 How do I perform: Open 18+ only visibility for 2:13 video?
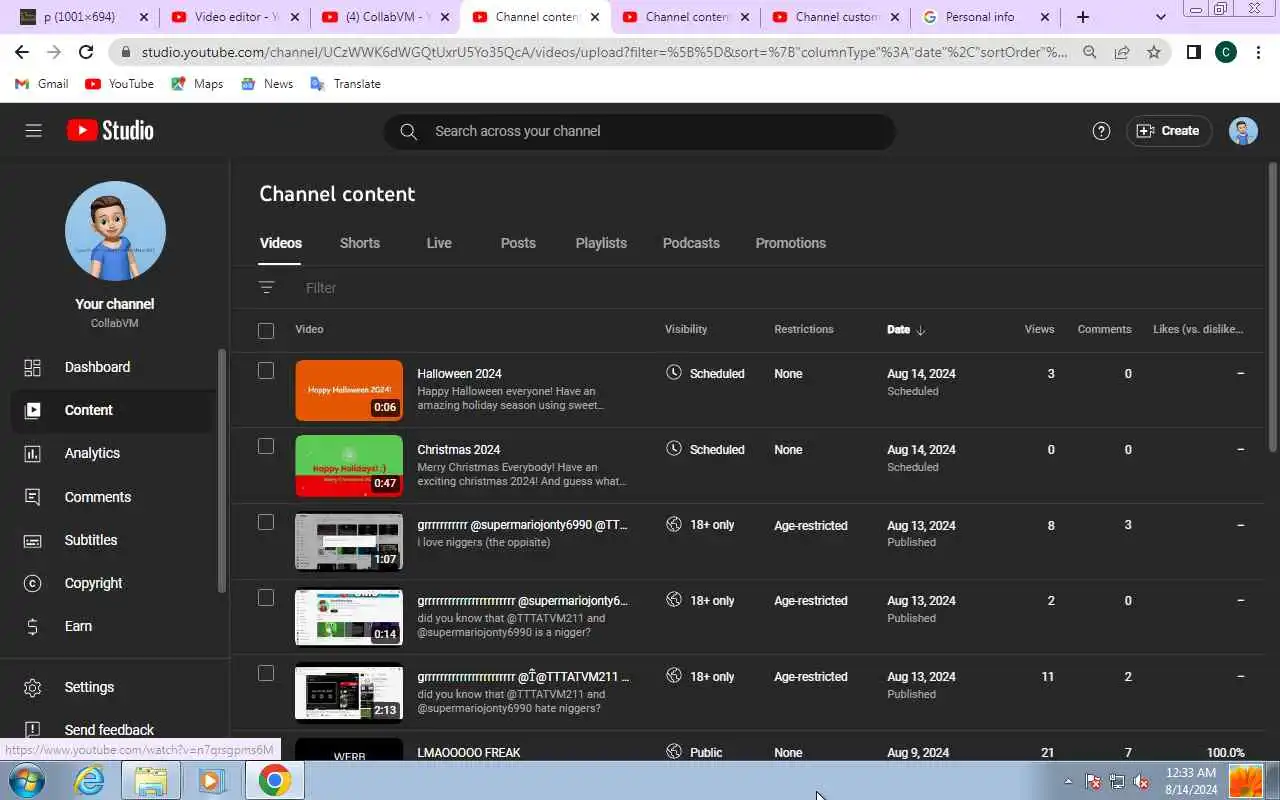click(x=700, y=677)
